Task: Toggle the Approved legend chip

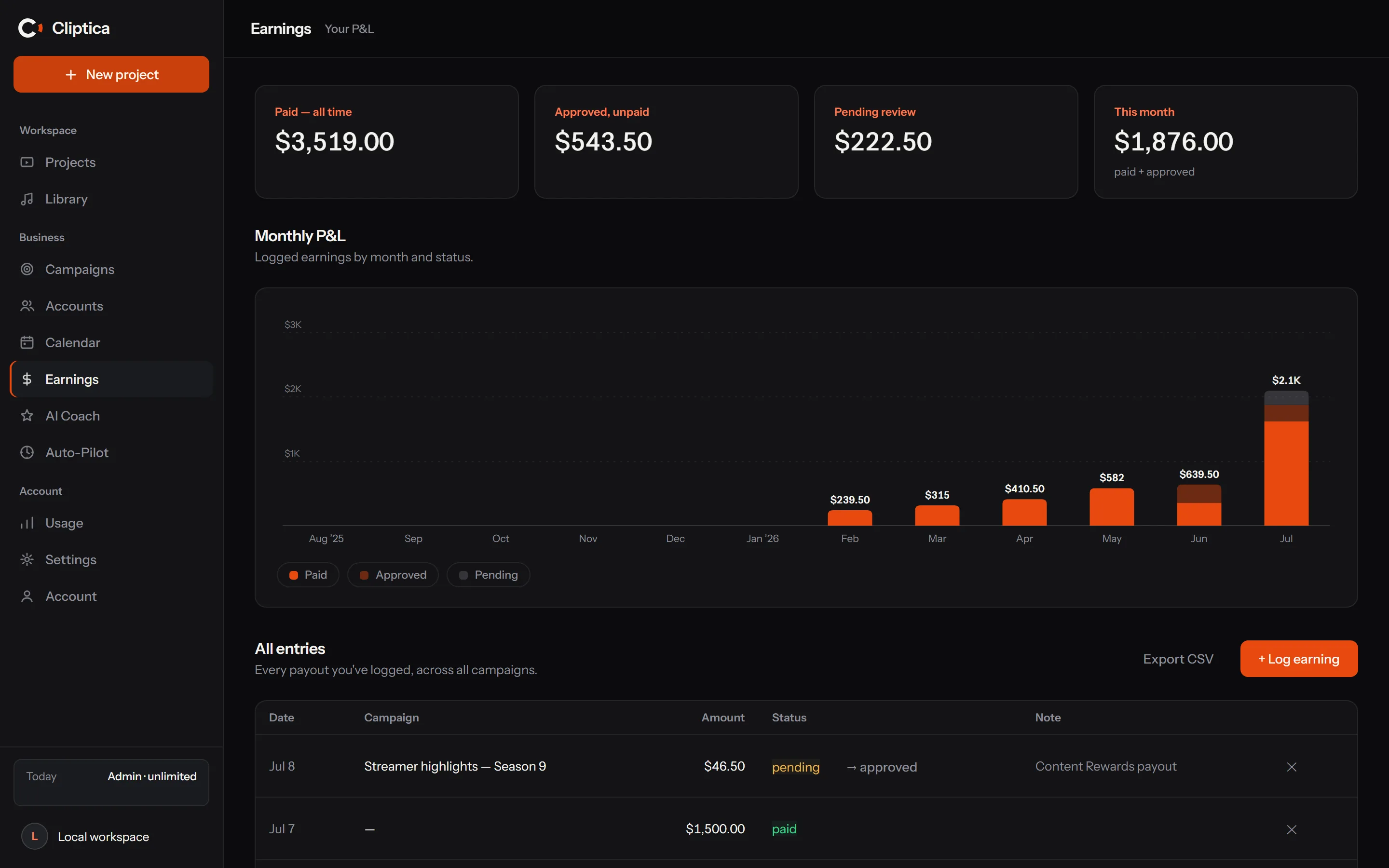Action: point(393,575)
